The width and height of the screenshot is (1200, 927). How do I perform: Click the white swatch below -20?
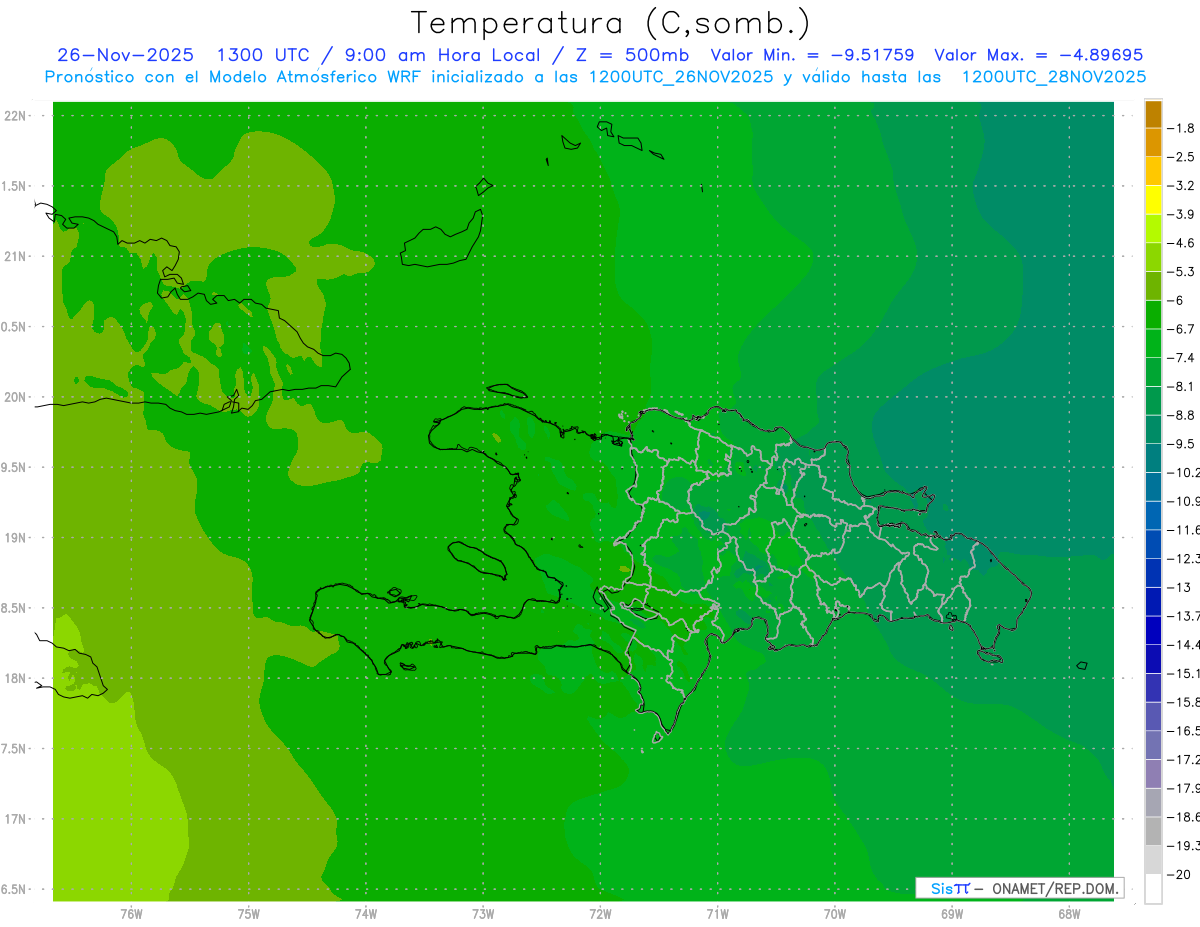1153,888
